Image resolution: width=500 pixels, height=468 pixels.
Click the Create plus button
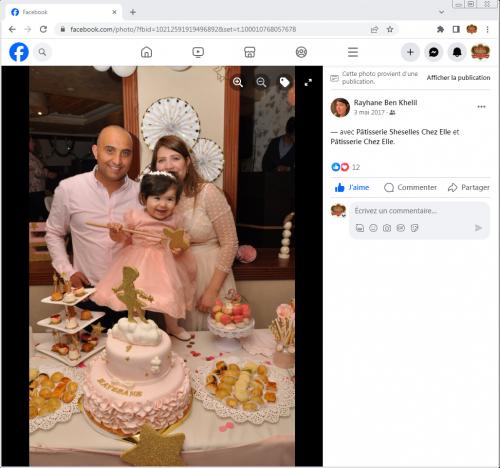410,52
